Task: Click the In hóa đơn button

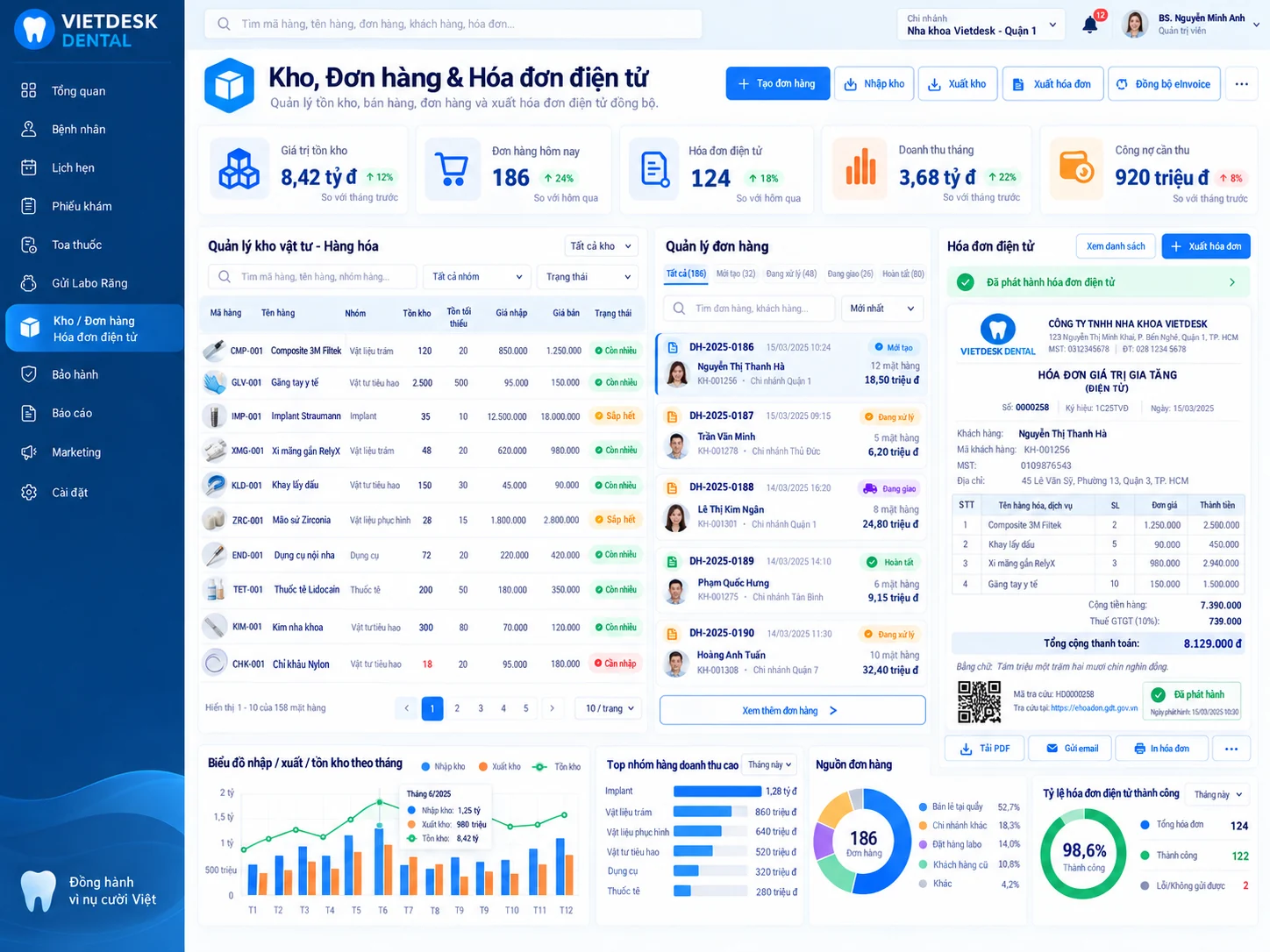Action: 1162,749
